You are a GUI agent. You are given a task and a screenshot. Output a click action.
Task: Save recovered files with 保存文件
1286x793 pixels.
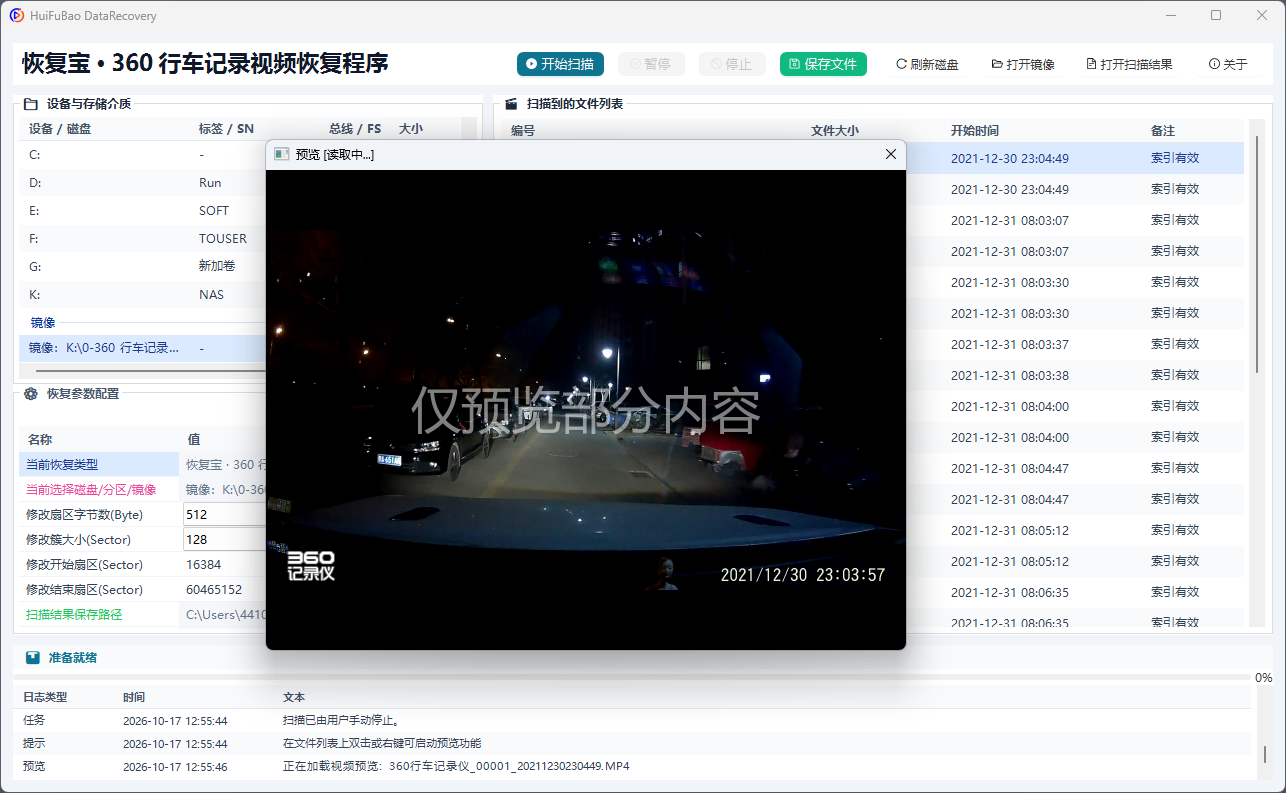pyautogui.click(x=823, y=64)
